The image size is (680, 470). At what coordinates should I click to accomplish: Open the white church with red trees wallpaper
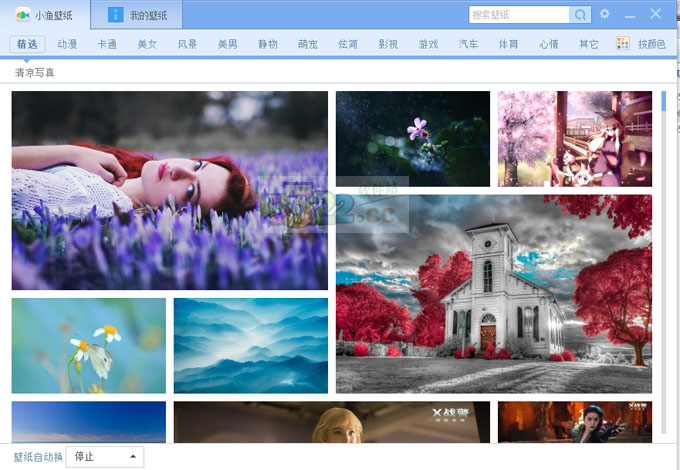coord(494,294)
